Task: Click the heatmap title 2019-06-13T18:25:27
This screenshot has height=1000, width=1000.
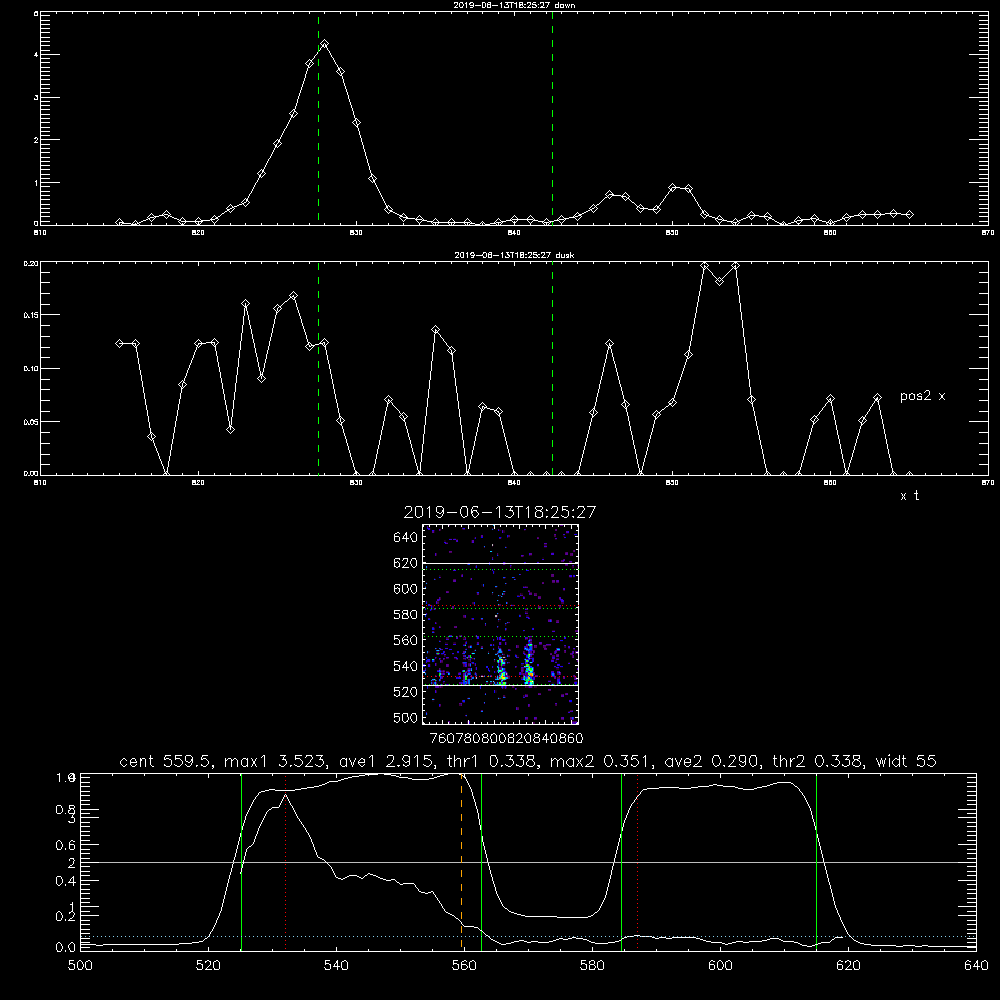Action: click(499, 512)
